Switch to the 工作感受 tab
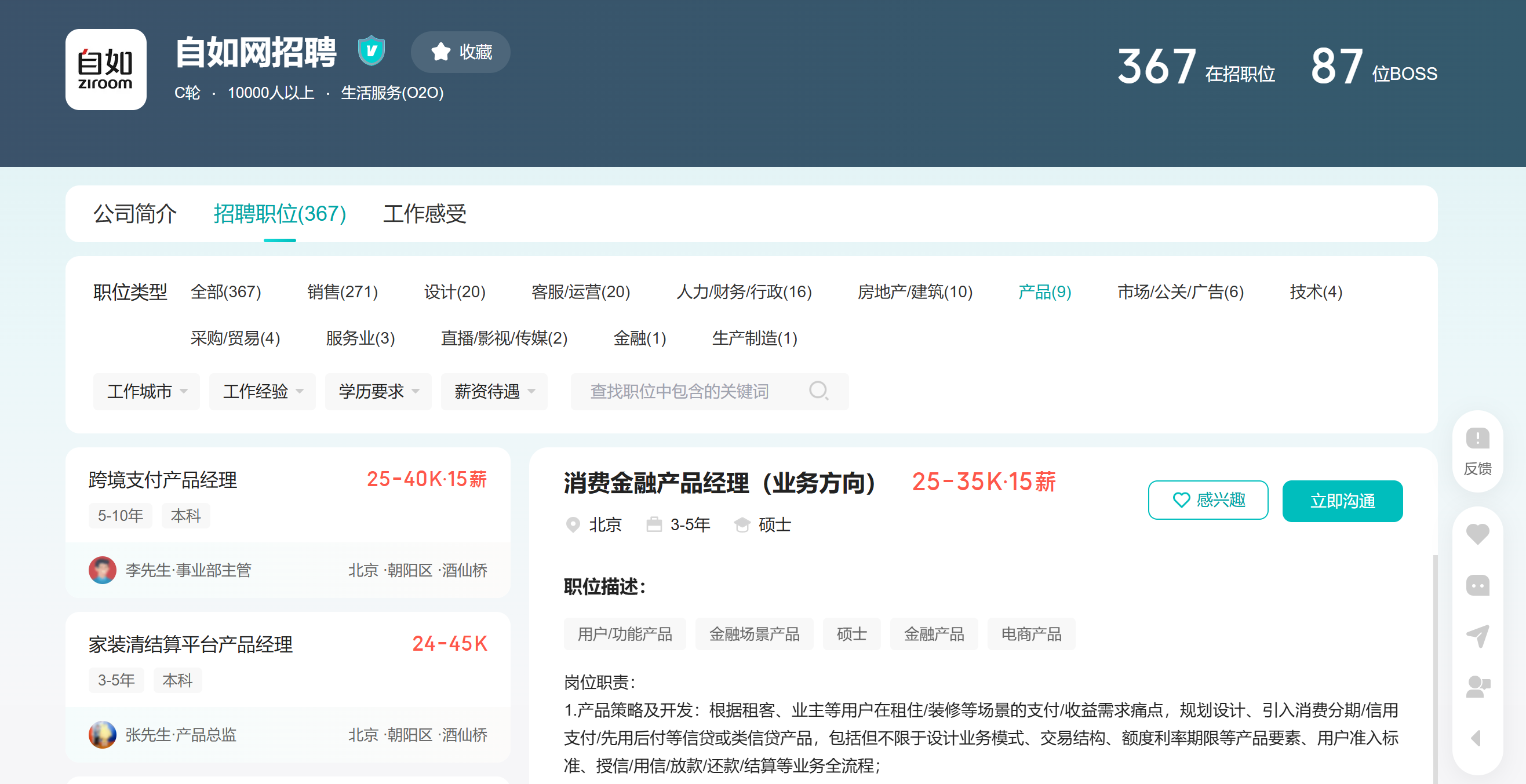This screenshot has width=1526, height=784. tap(424, 214)
